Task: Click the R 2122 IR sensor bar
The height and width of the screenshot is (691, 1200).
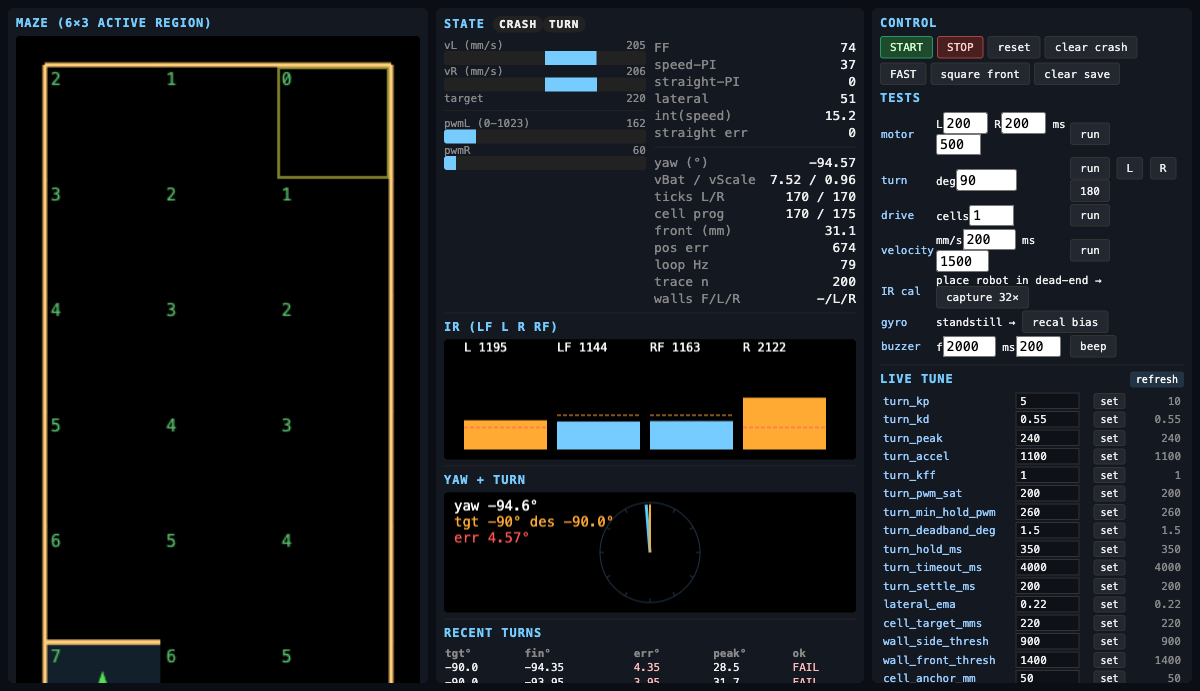Action: [784, 423]
